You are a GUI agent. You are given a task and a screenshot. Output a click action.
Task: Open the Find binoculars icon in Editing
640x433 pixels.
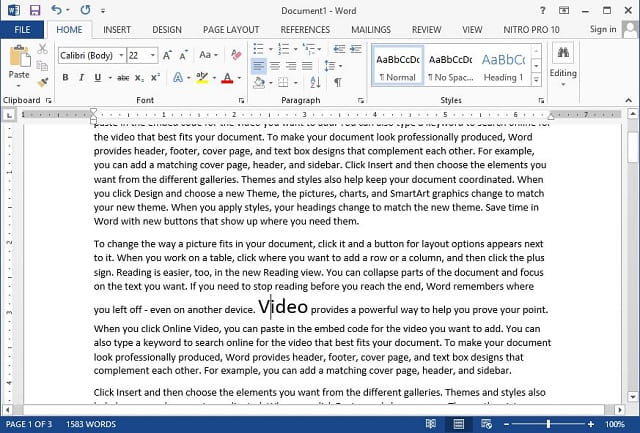tap(563, 53)
